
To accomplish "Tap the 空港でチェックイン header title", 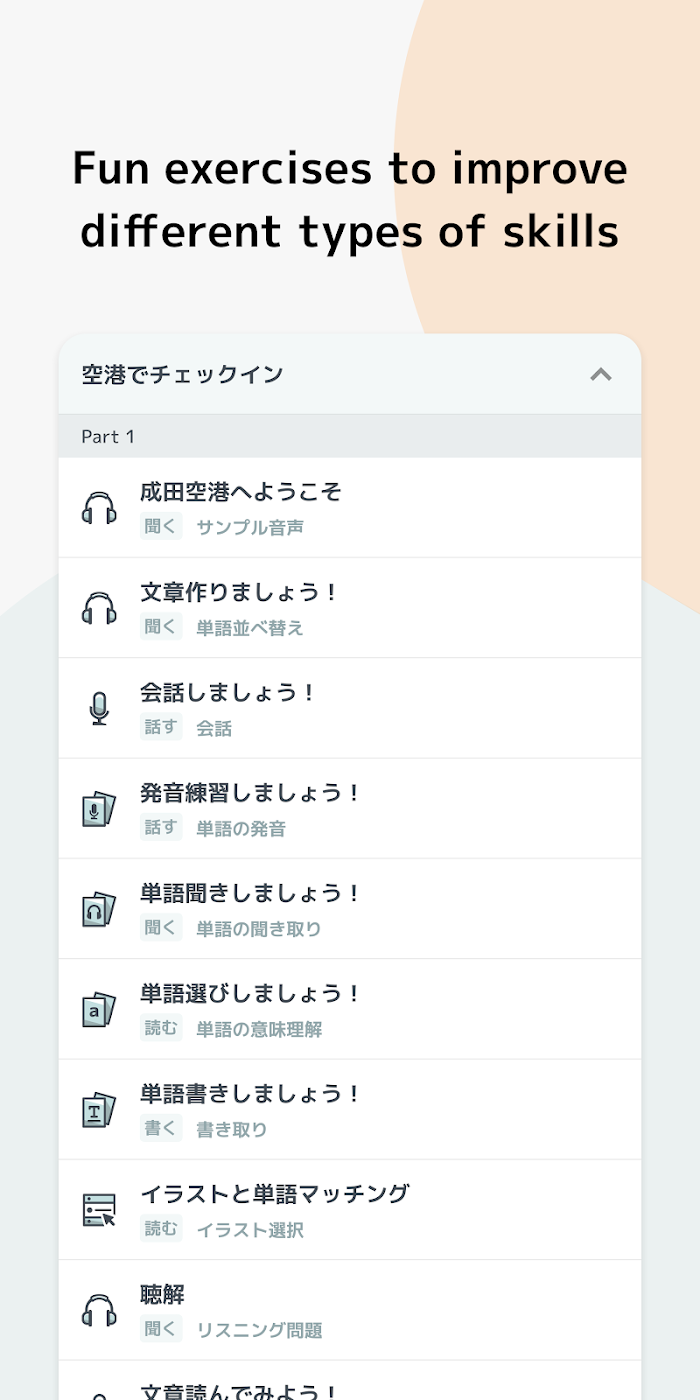I will (183, 375).
